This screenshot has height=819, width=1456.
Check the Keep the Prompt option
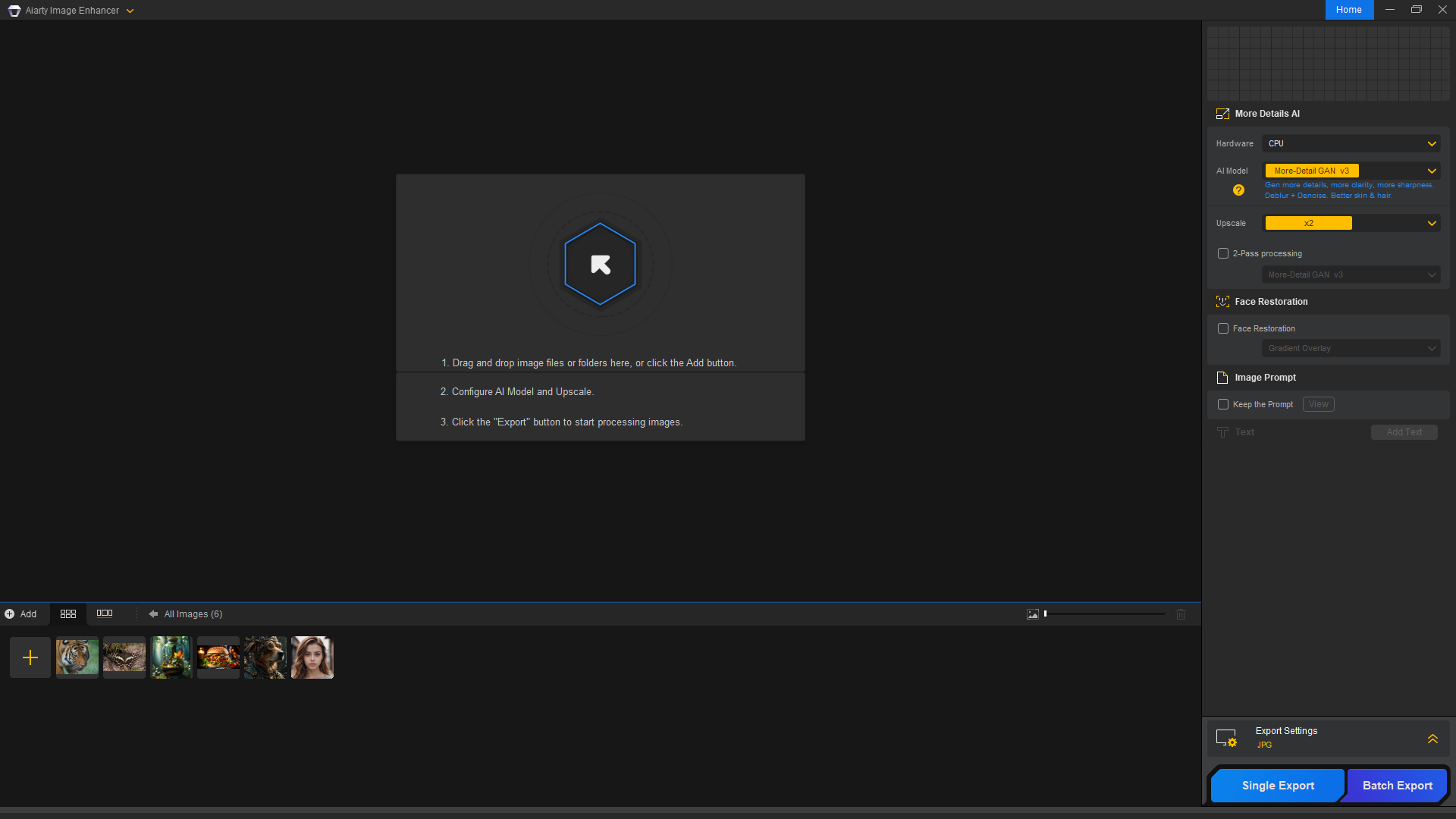click(x=1223, y=404)
